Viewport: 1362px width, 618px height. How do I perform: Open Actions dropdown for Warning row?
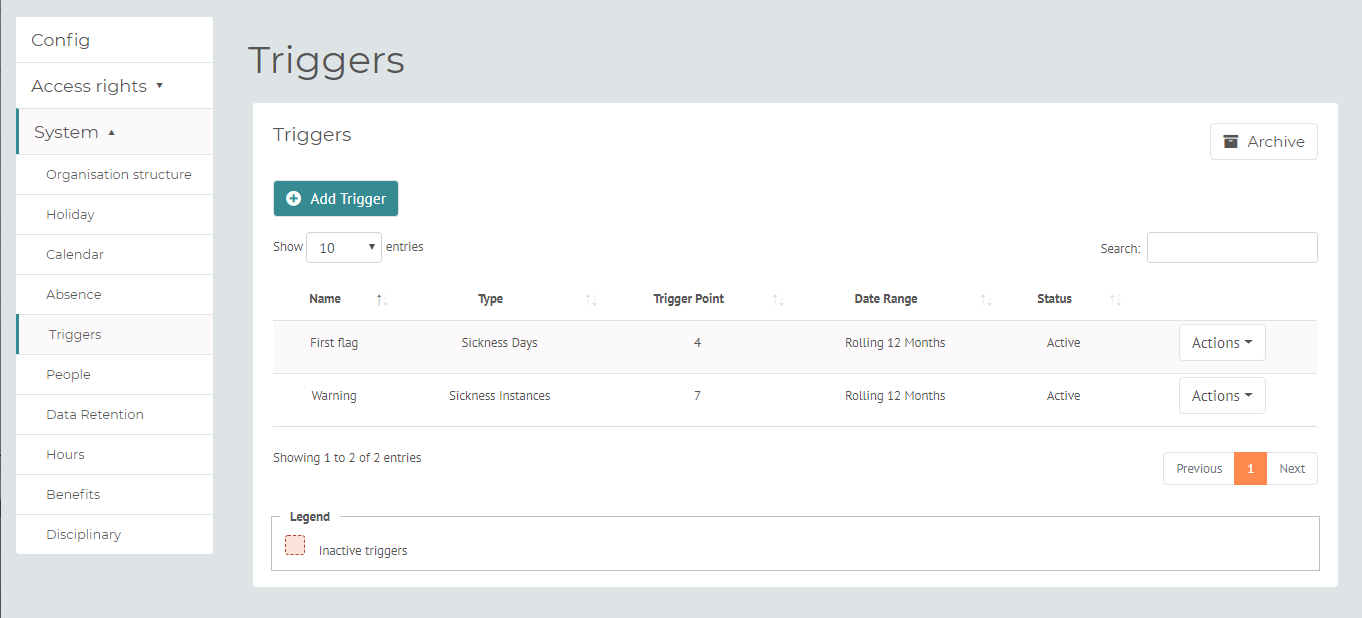click(x=1222, y=396)
